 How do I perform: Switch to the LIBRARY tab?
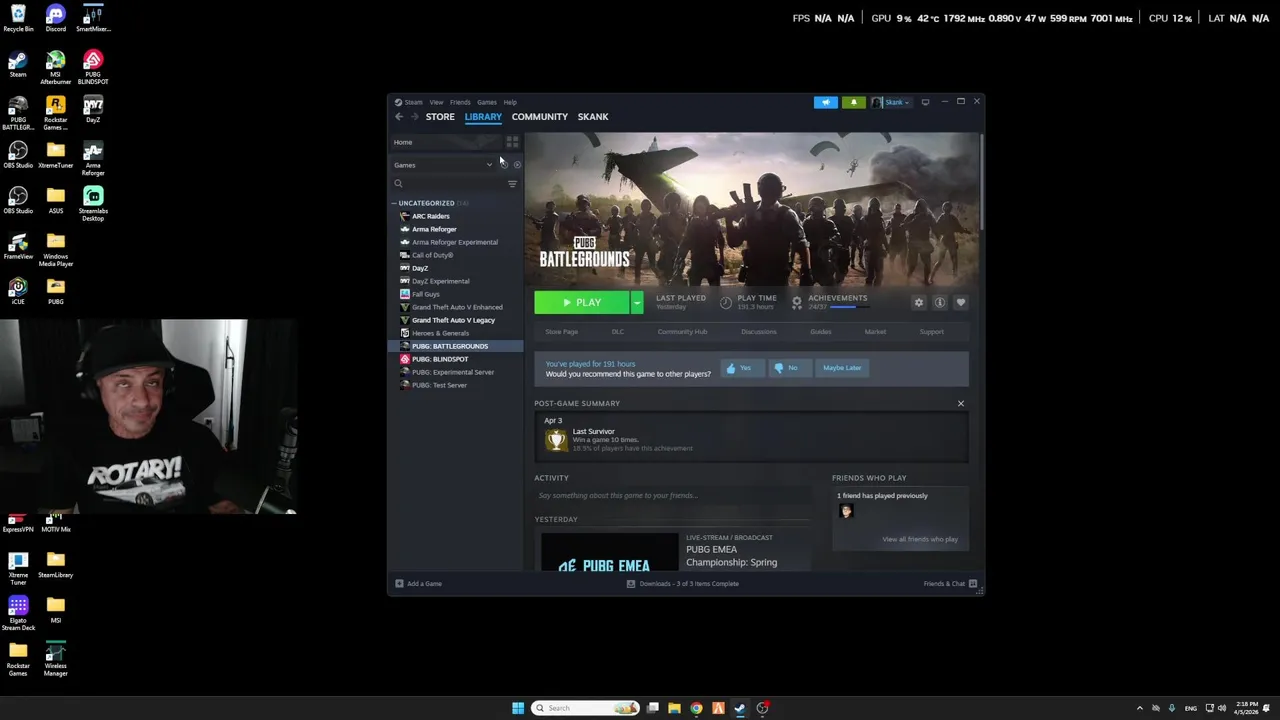tap(483, 117)
